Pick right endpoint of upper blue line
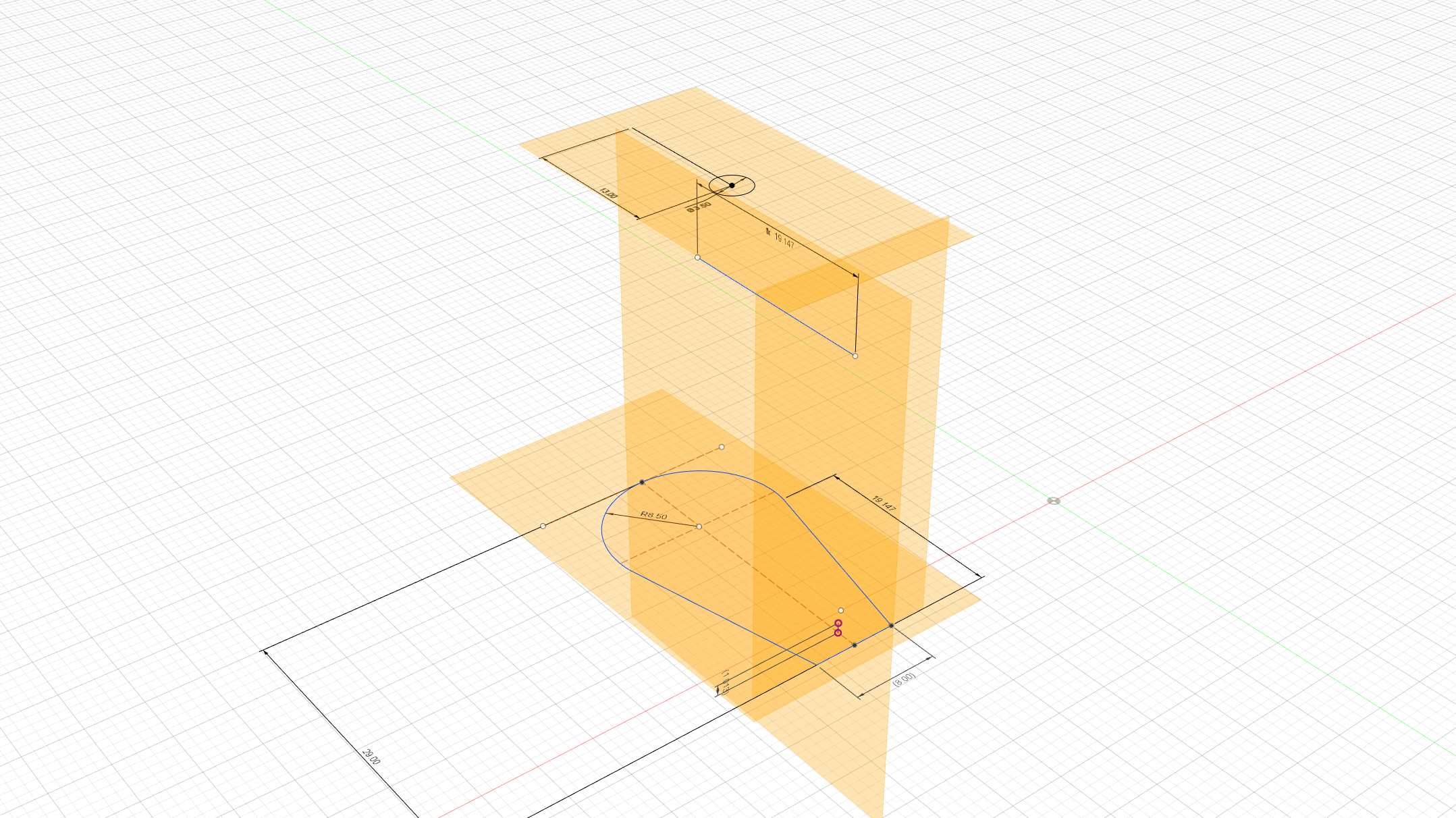Screen dimensions: 1456x818 pos(855,356)
